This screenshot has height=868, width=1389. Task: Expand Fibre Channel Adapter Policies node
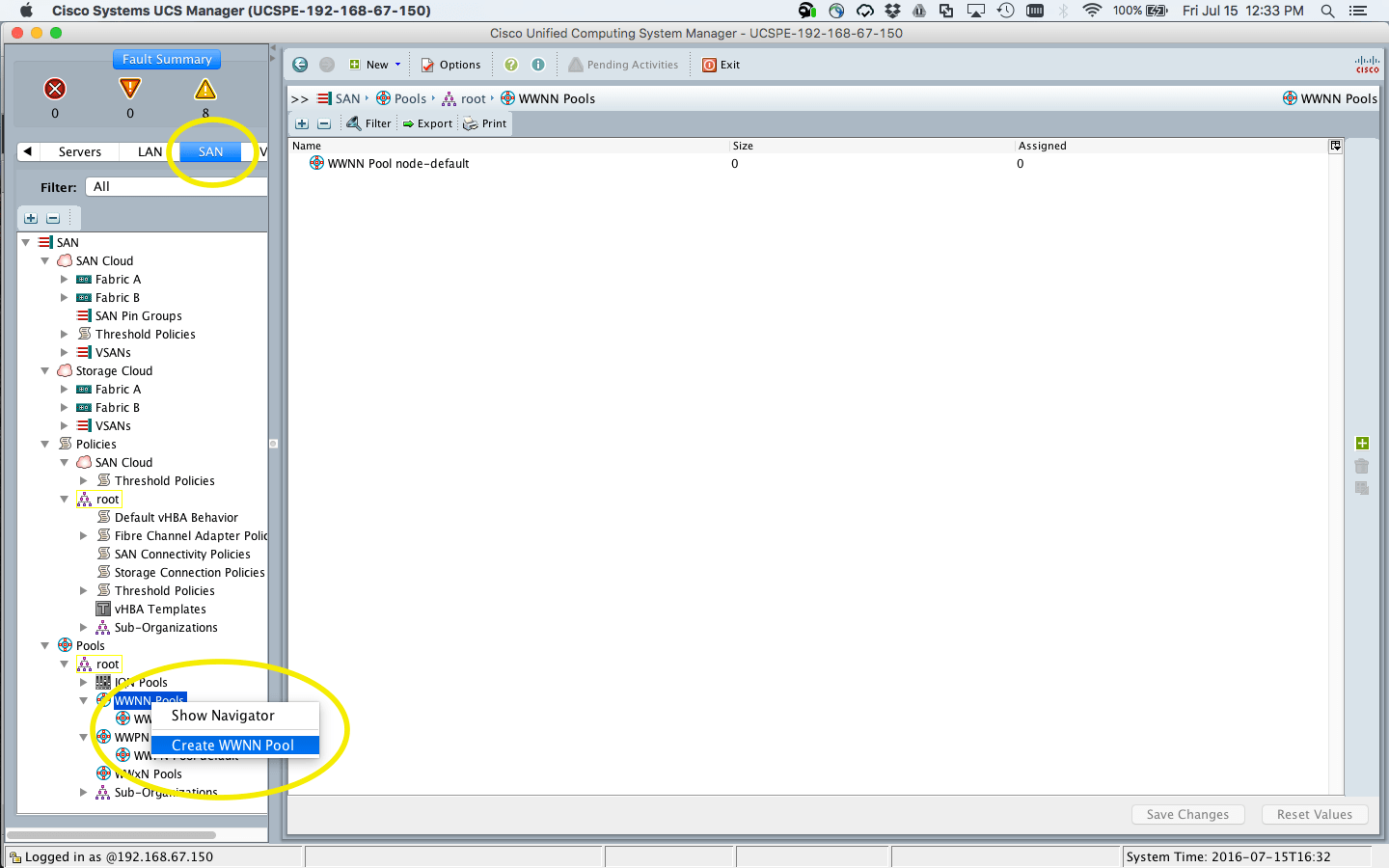[x=84, y=536]
